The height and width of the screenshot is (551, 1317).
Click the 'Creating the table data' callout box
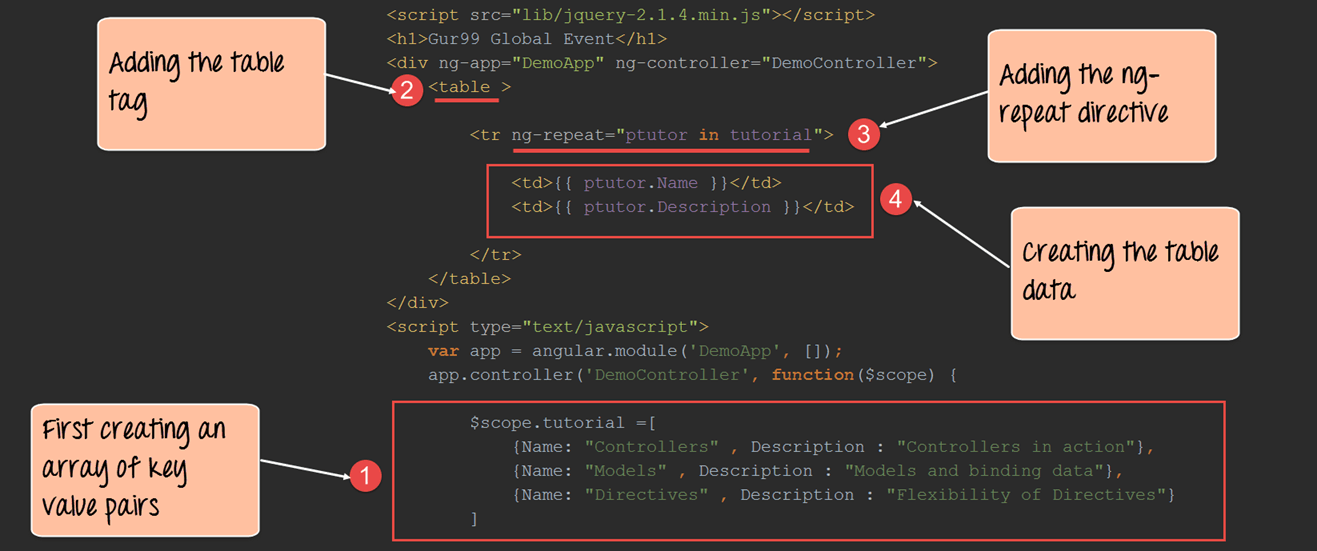pyautogui.click(x=1124, y=272)
